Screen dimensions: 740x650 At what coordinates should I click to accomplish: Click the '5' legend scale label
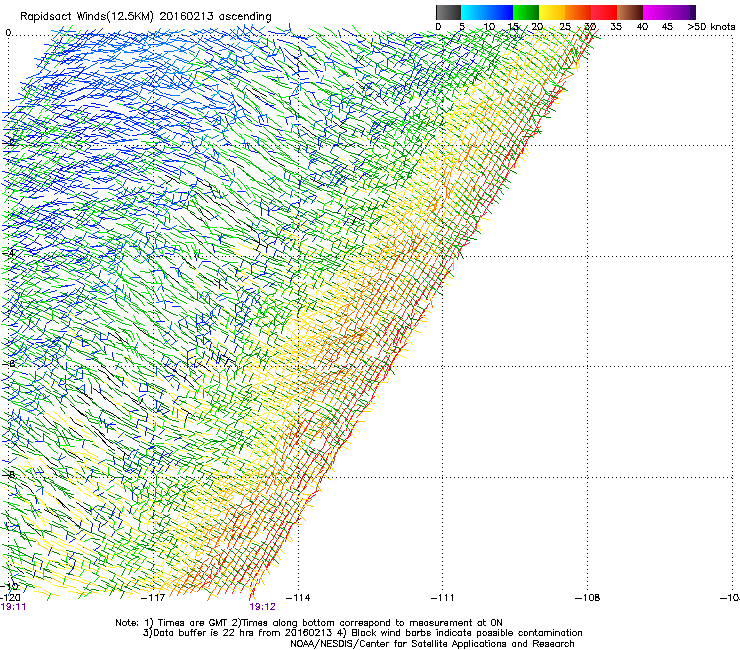pos(462,27)
